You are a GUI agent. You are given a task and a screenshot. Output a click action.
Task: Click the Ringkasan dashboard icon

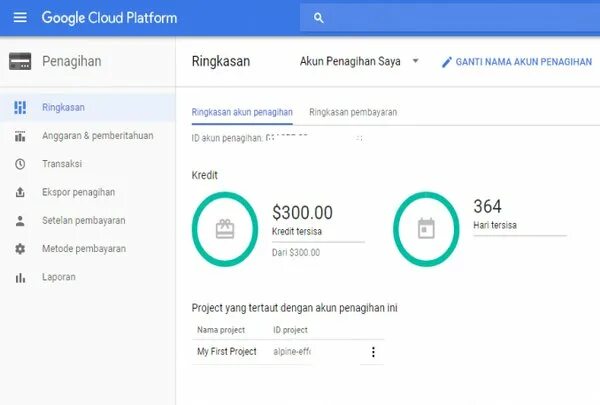pos(20,108)
